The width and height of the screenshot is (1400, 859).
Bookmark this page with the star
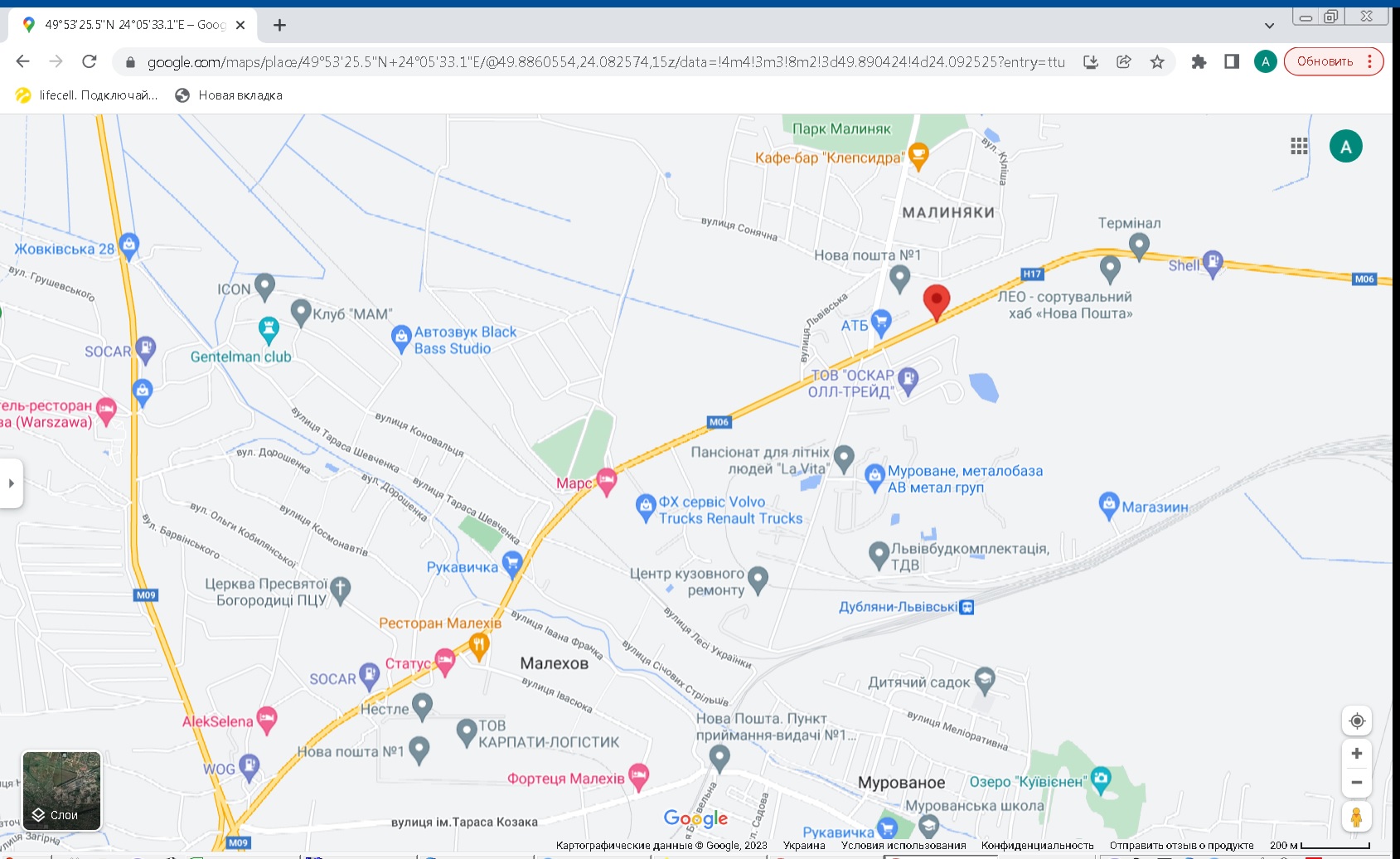(x=1157, y=61)
